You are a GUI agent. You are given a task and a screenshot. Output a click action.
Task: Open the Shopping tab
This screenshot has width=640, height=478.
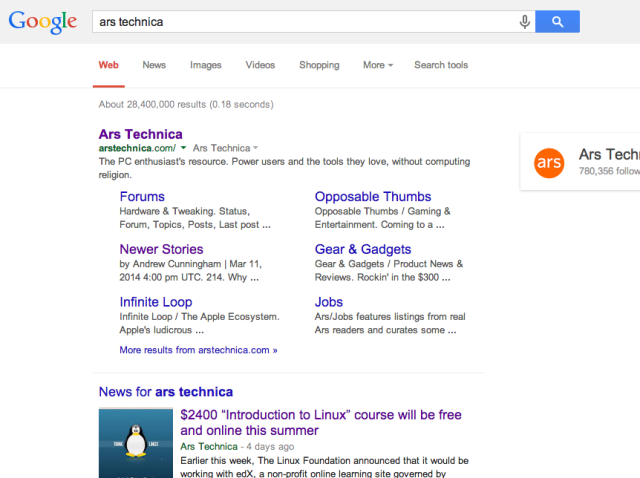click(319, 65)
